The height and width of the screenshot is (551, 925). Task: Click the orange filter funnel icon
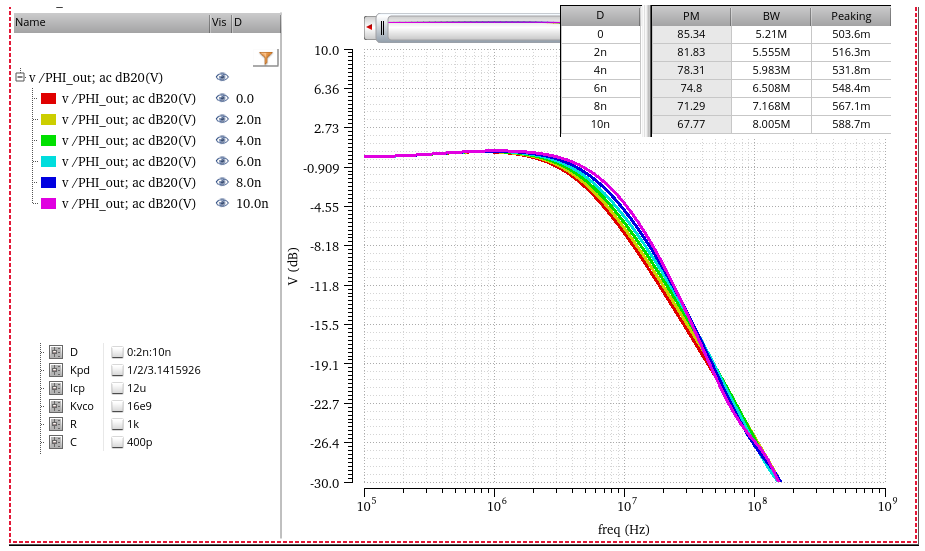(x=266, y=58)
